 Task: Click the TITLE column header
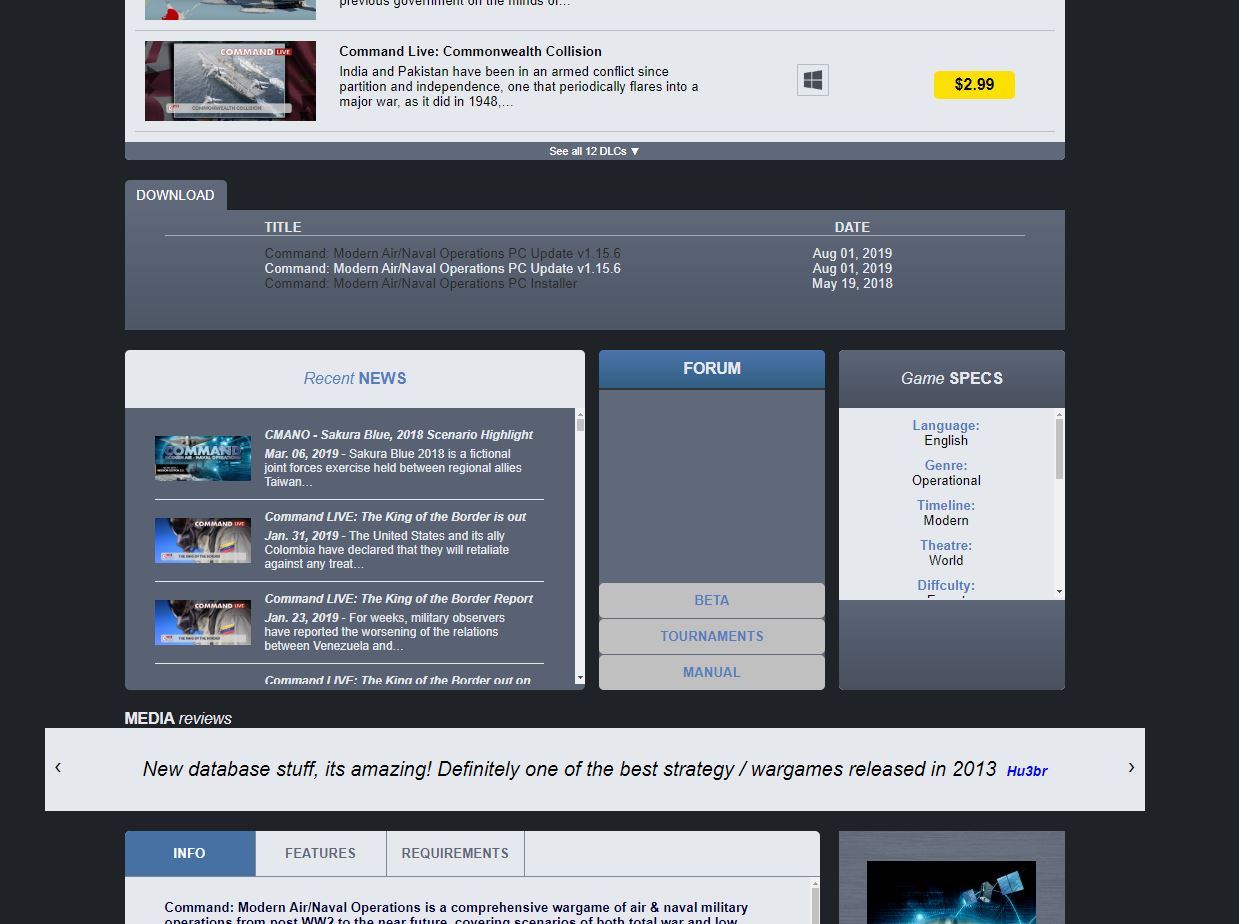pos(283,227)
